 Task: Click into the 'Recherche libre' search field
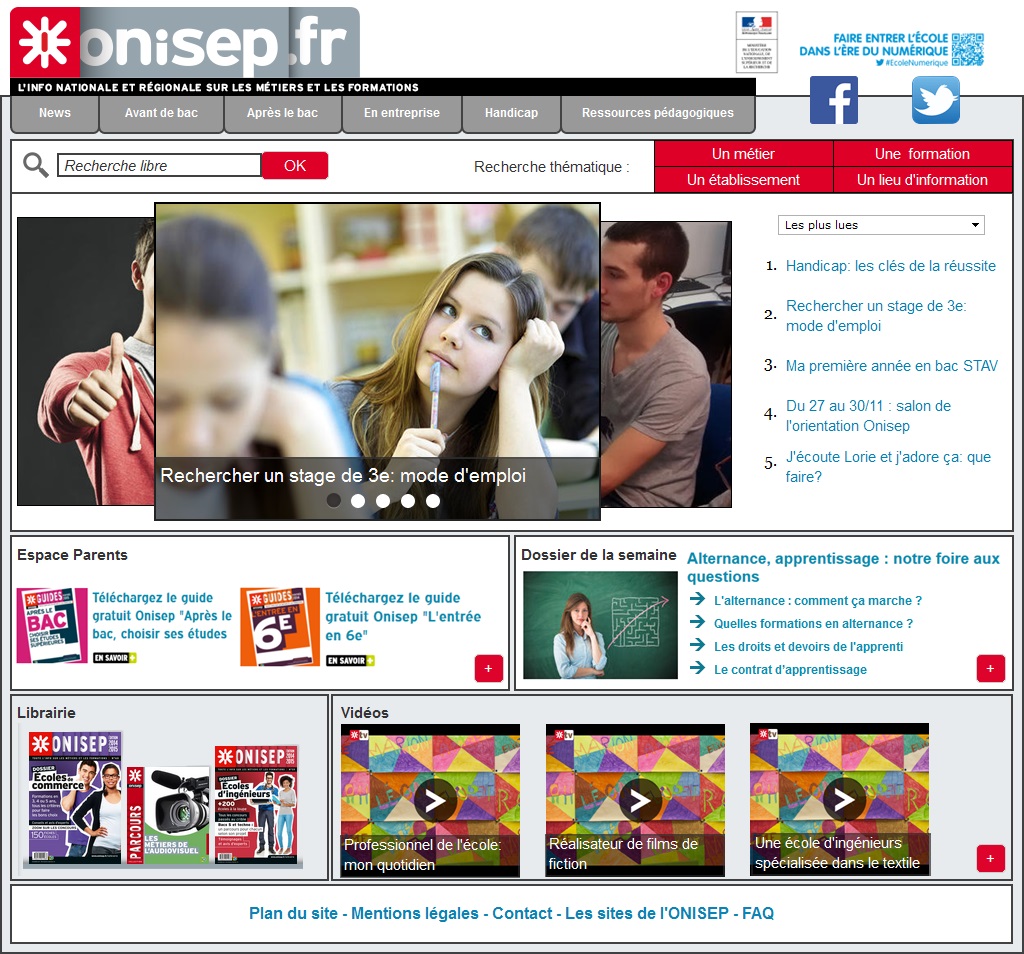click(159, 166)
